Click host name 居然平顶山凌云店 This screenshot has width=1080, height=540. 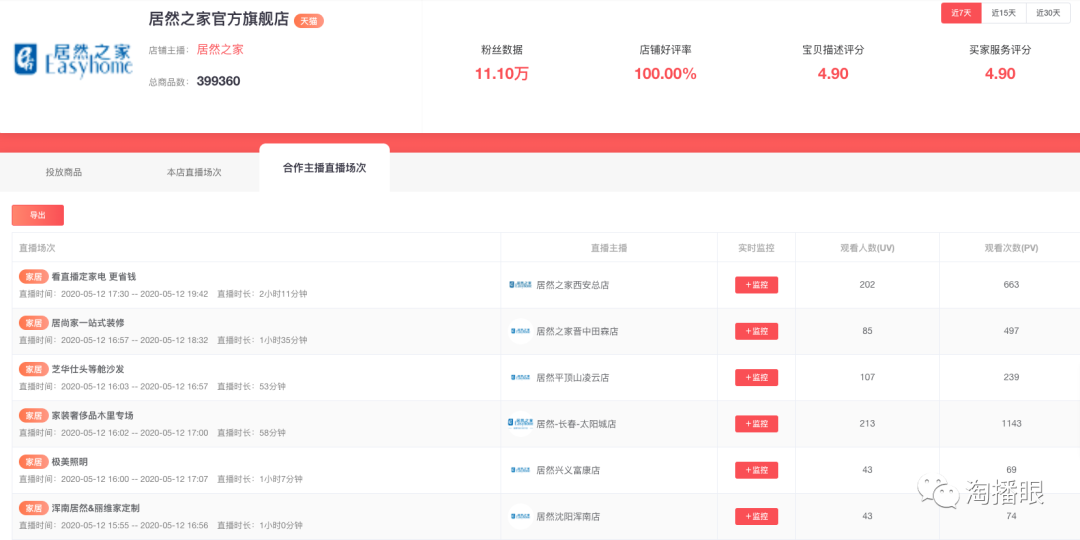[x=572, y=377]
